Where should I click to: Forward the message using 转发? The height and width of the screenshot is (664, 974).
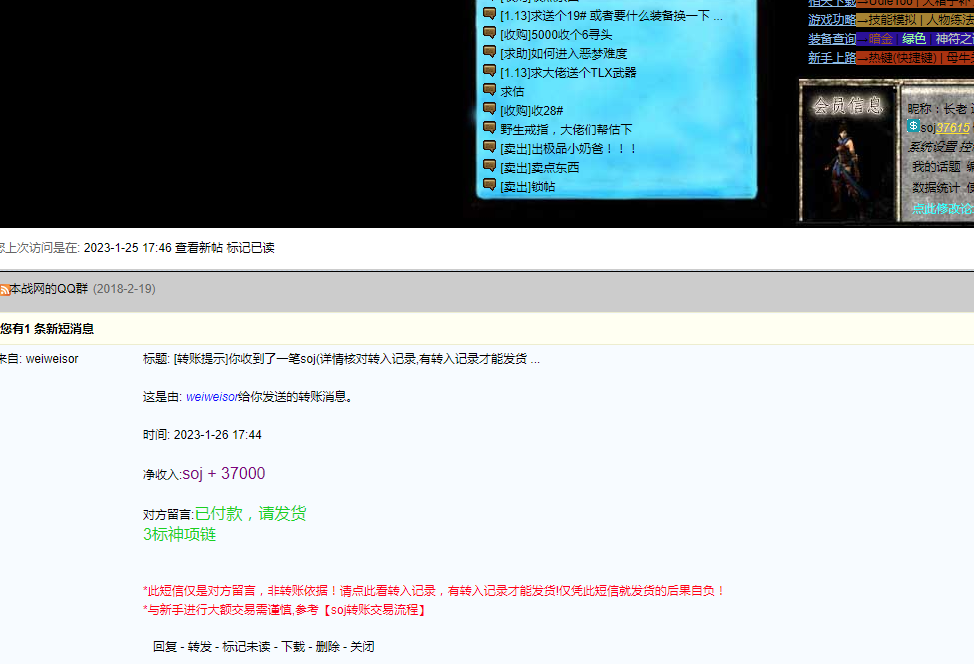point(200,647)
